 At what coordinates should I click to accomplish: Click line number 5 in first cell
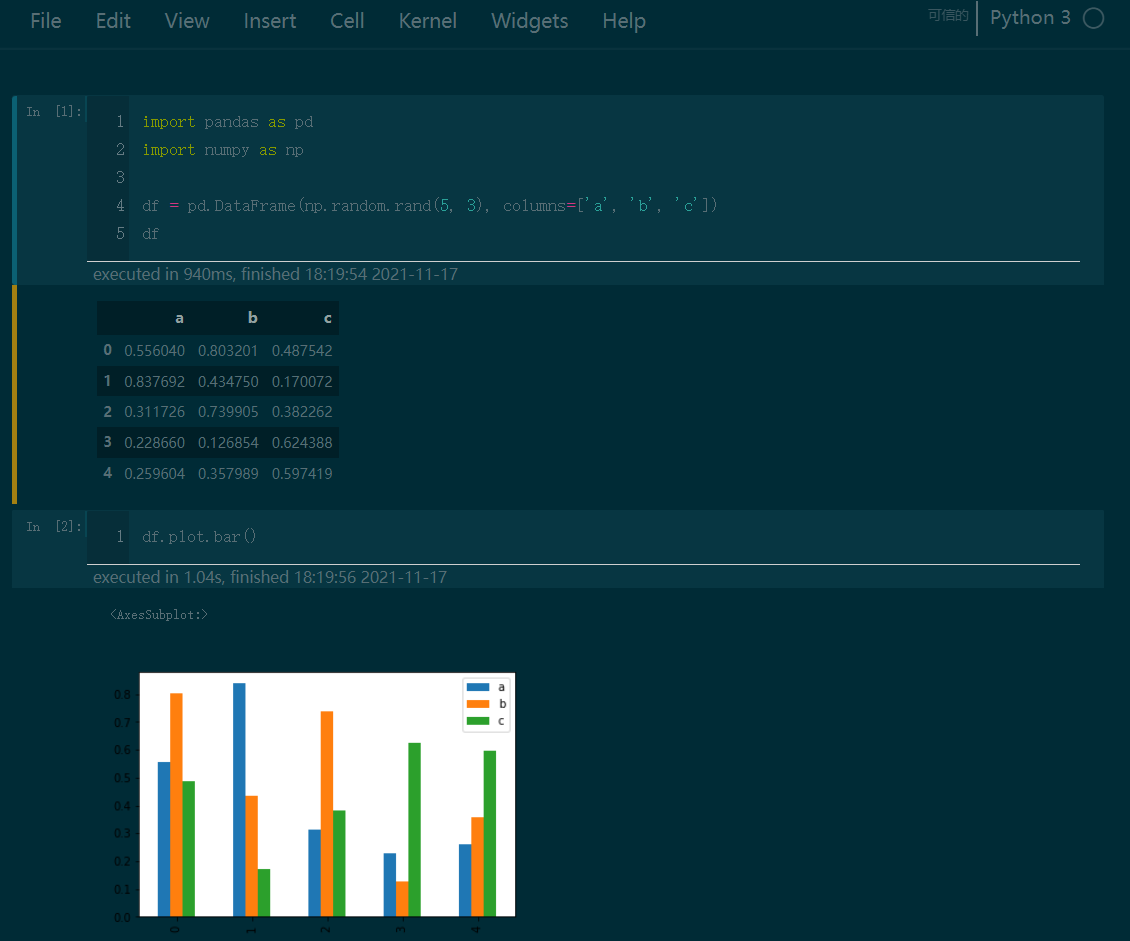click(x=120, y=233)
